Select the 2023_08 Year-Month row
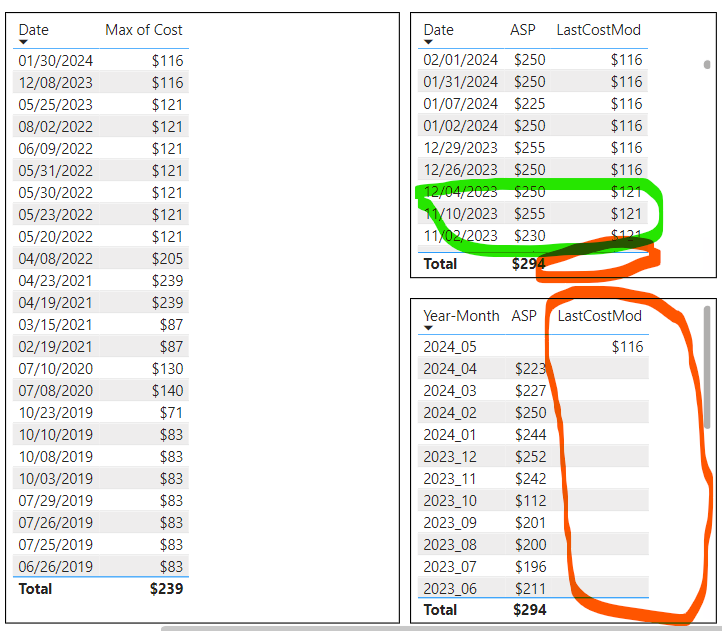 coord(533,544)
